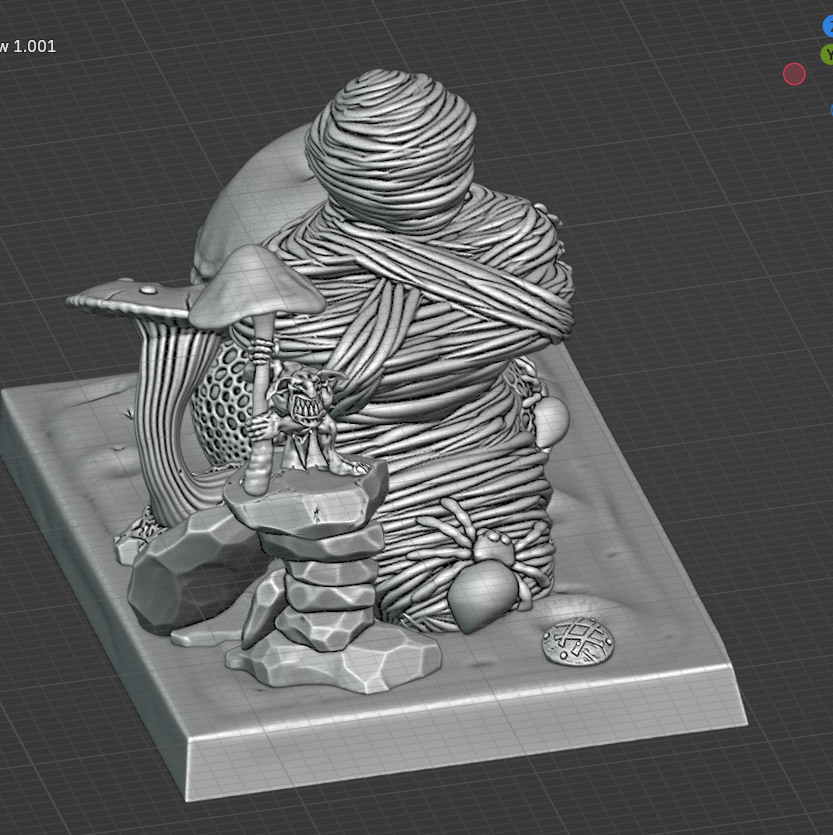Image resolution: width=833 pixels, height=835 pixels.
Task: Click the 1.001 object name overlay text
Action: 28,46
